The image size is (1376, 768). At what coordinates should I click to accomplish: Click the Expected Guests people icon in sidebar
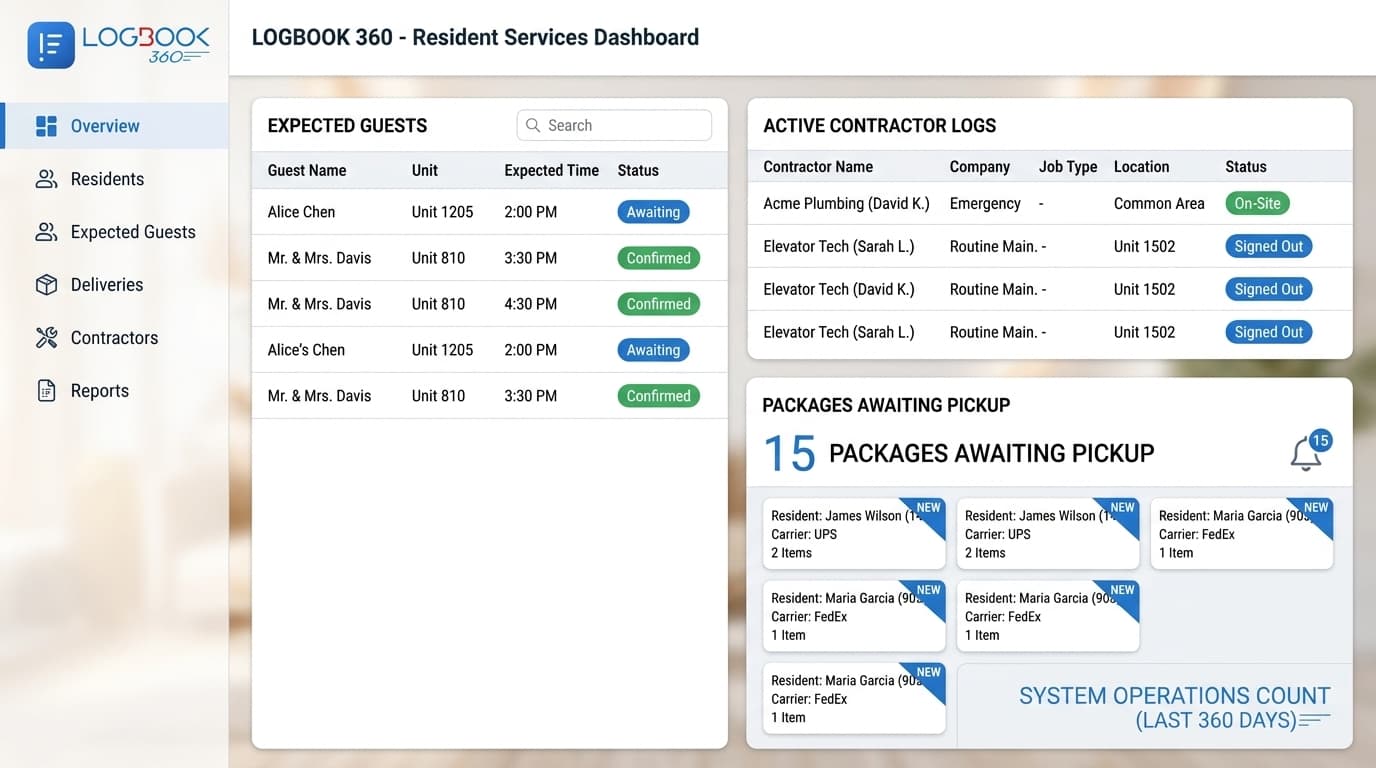pos(46,232)
